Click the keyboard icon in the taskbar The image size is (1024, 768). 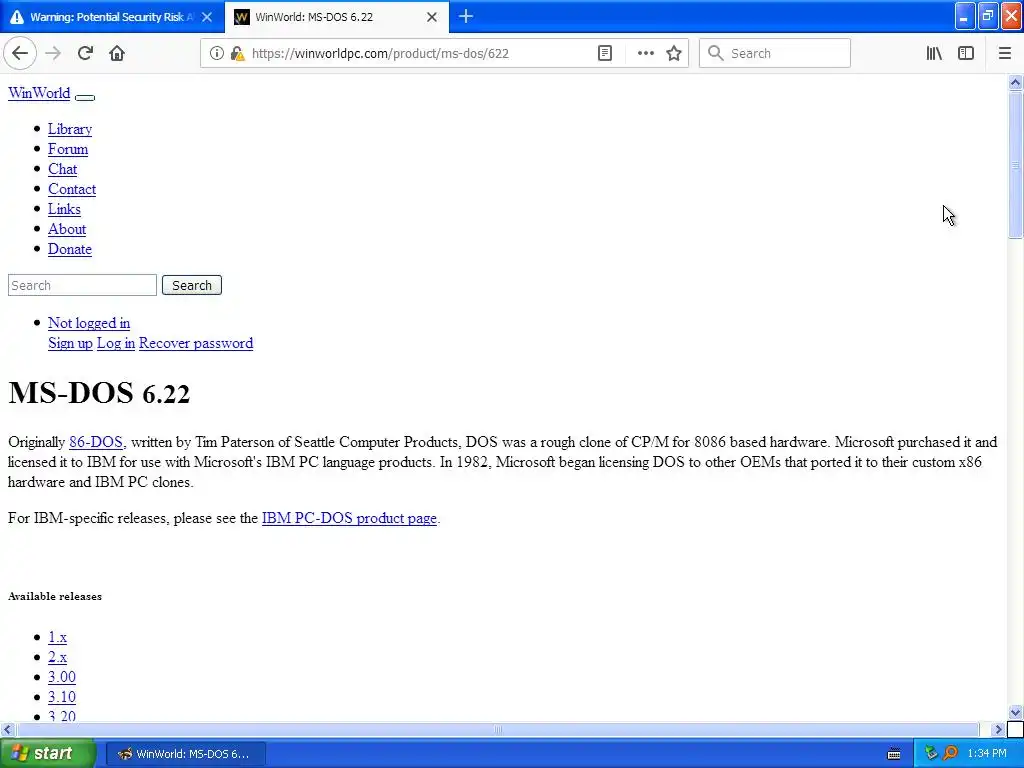pyautogui.click(x=894, y=754)
